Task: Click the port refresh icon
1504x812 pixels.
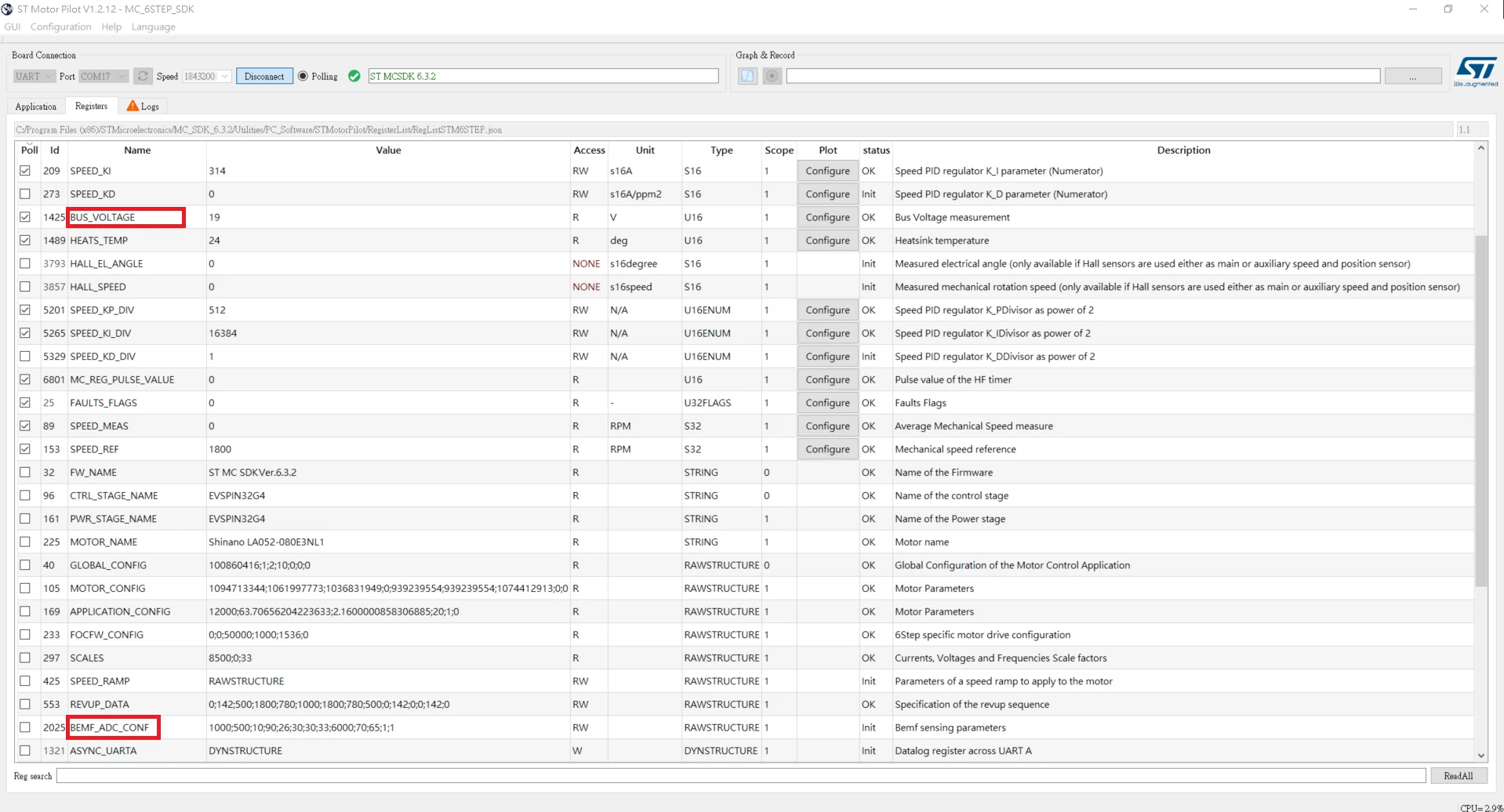Action: pyautogui.click(x=143, y=76)
